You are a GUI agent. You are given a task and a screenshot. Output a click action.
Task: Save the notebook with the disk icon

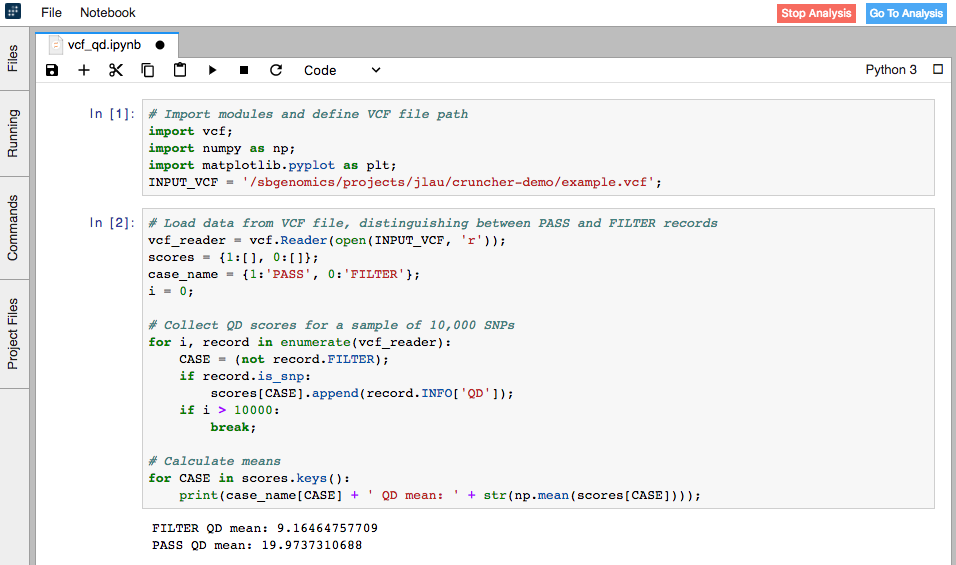[x=52, y=70]
